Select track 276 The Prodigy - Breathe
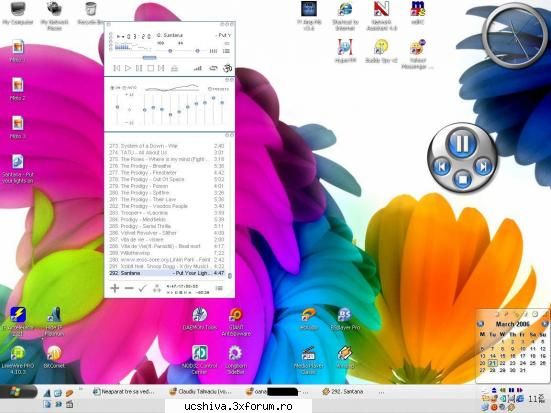Viewport: 551px width, 413px height. click(x=167, y=166)
